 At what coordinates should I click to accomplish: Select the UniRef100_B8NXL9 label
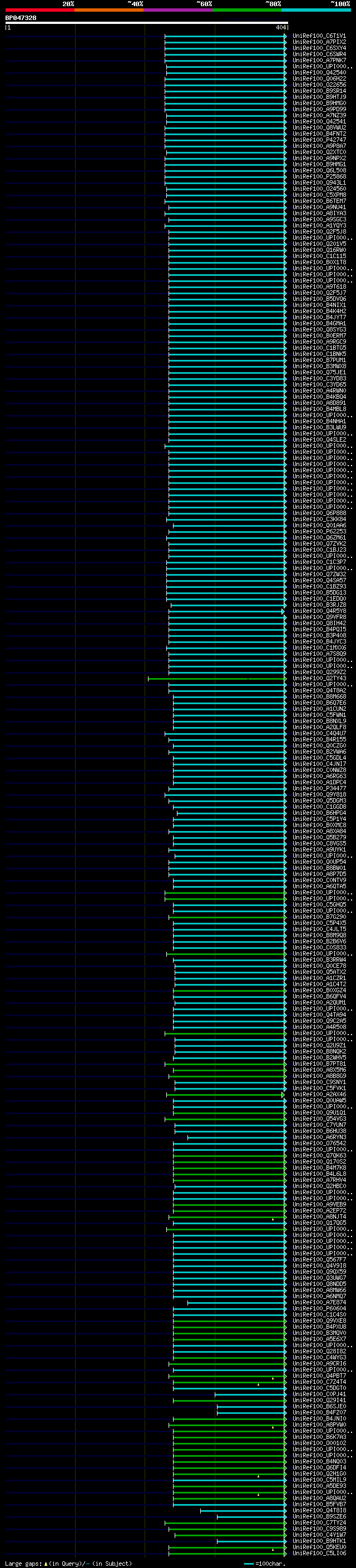319,721
